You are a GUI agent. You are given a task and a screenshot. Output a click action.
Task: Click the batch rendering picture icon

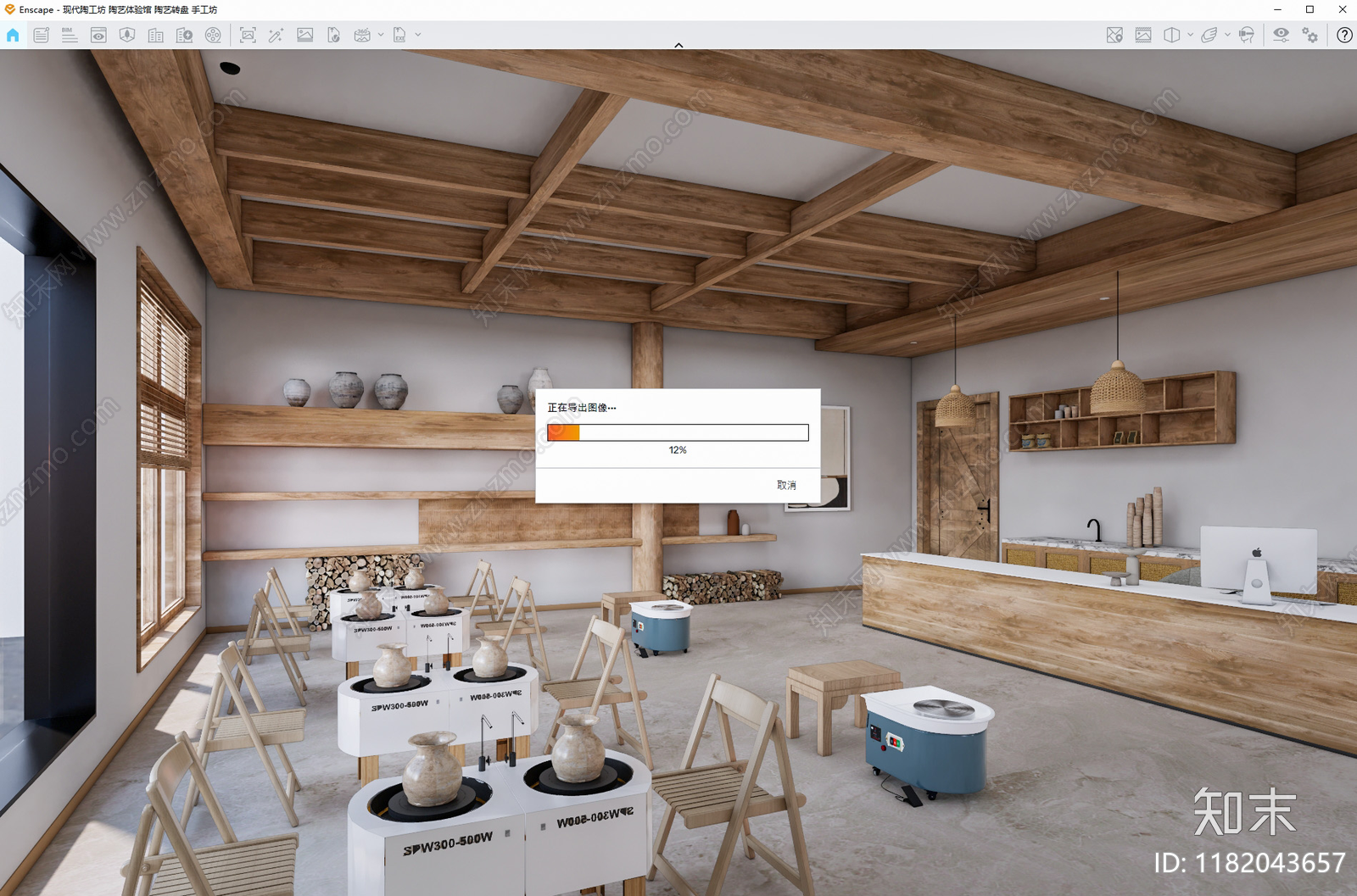pos(304,35)
